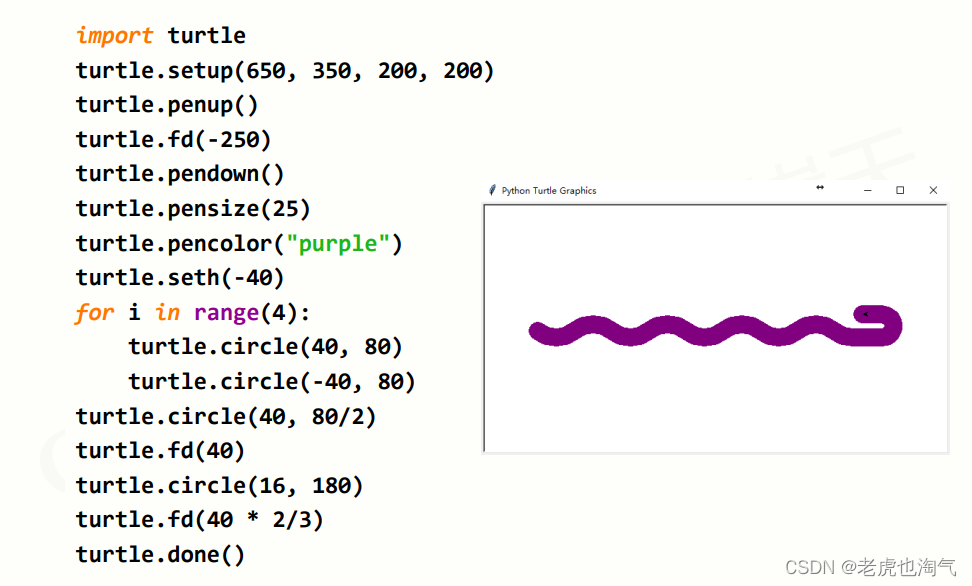This screenshot has height=586, width=972.
Task: Click the line 'turtle.pencolor("purple")'
Action: tap(239, 243)
